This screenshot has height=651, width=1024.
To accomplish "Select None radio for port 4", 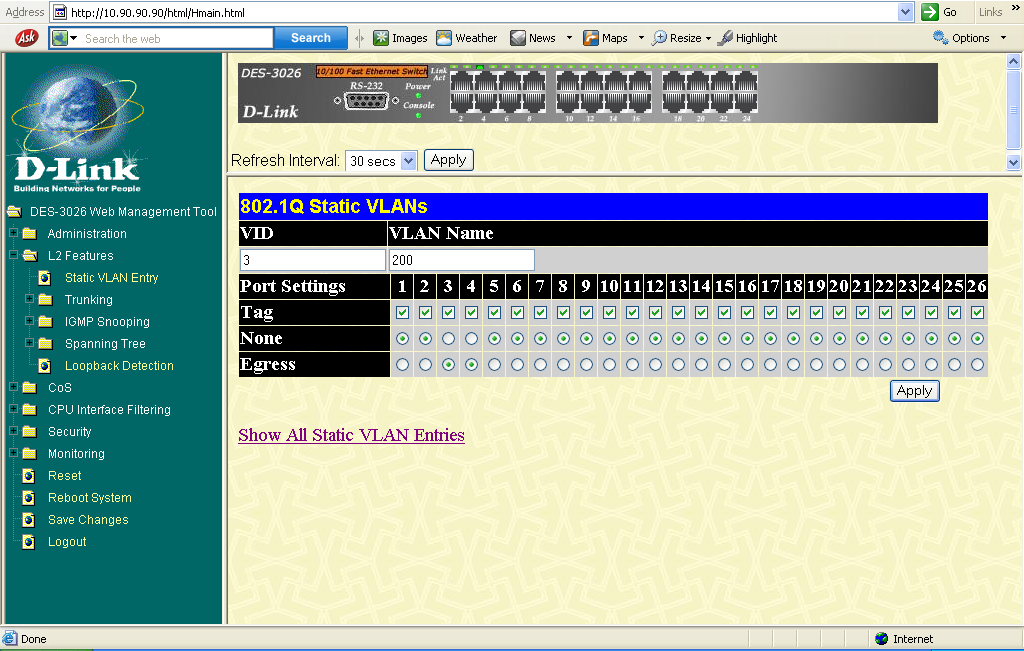I will 472,339.
